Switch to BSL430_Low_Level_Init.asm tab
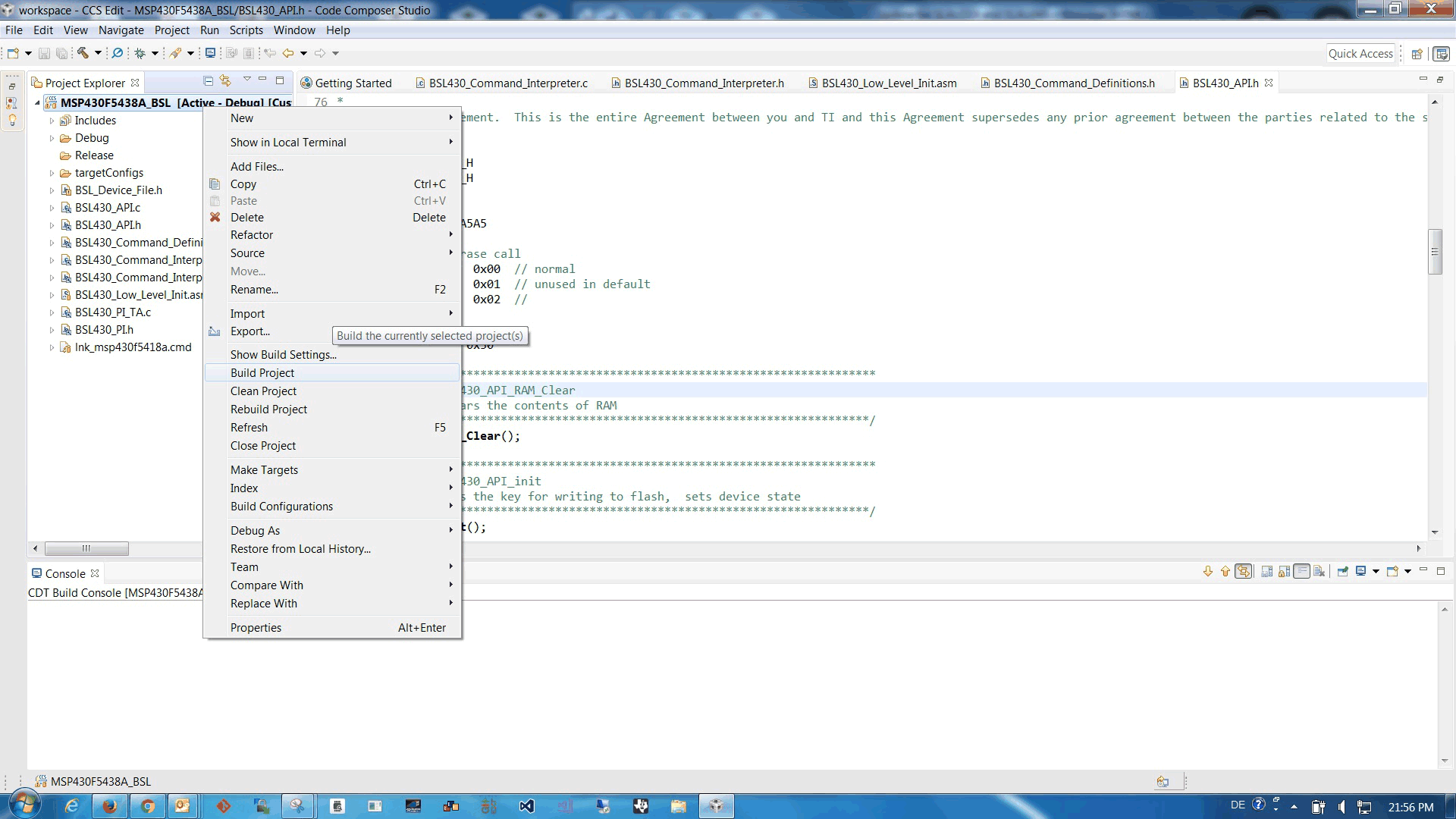The height and width of the screenshot is (819, 1456). pyautogui.click(x=882, y=83)
